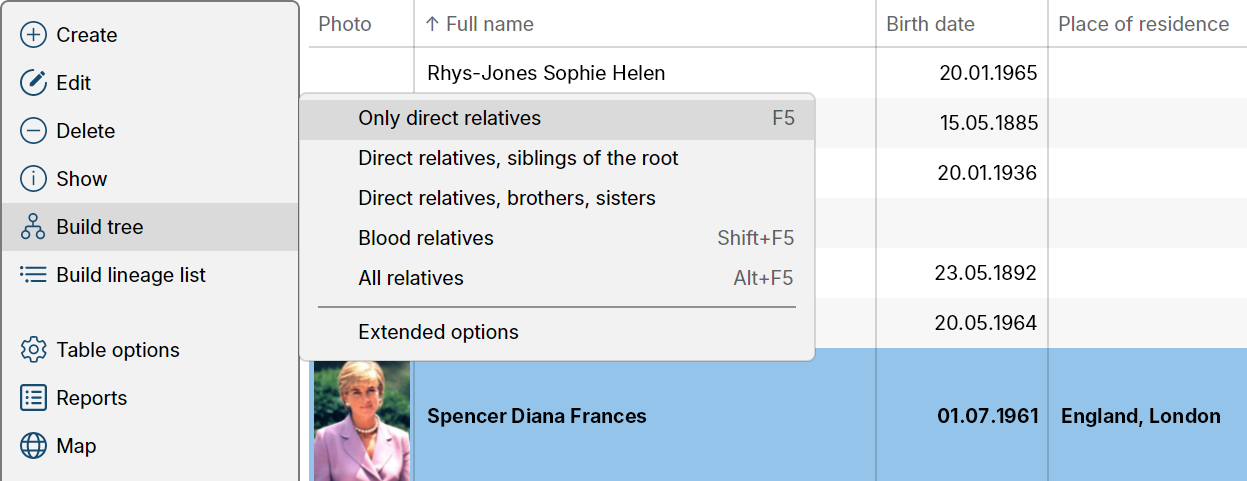Select Direct relatives, siblings of the root
Screen dimensions: 1247x481
point(557,158)
